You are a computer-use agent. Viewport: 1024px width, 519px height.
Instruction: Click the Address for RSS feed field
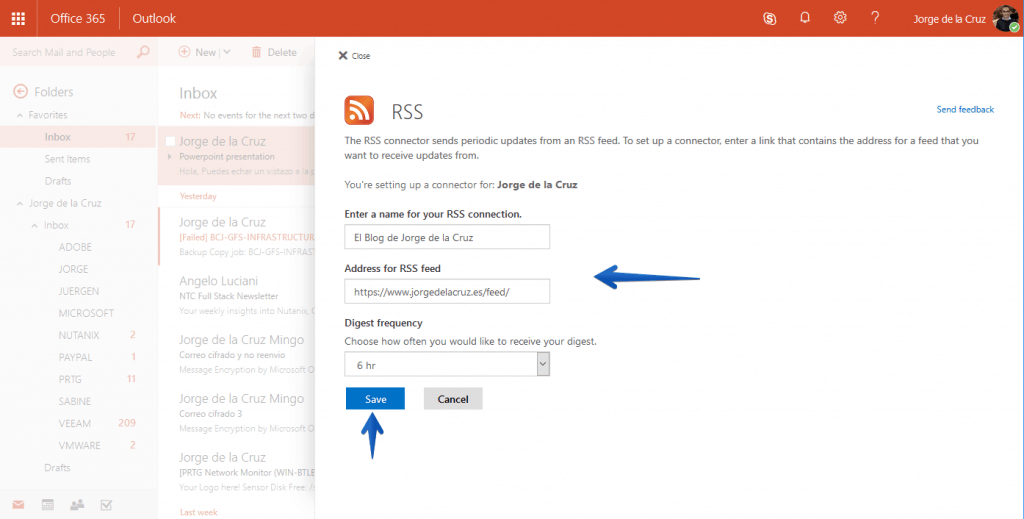(x=447, y=291)
